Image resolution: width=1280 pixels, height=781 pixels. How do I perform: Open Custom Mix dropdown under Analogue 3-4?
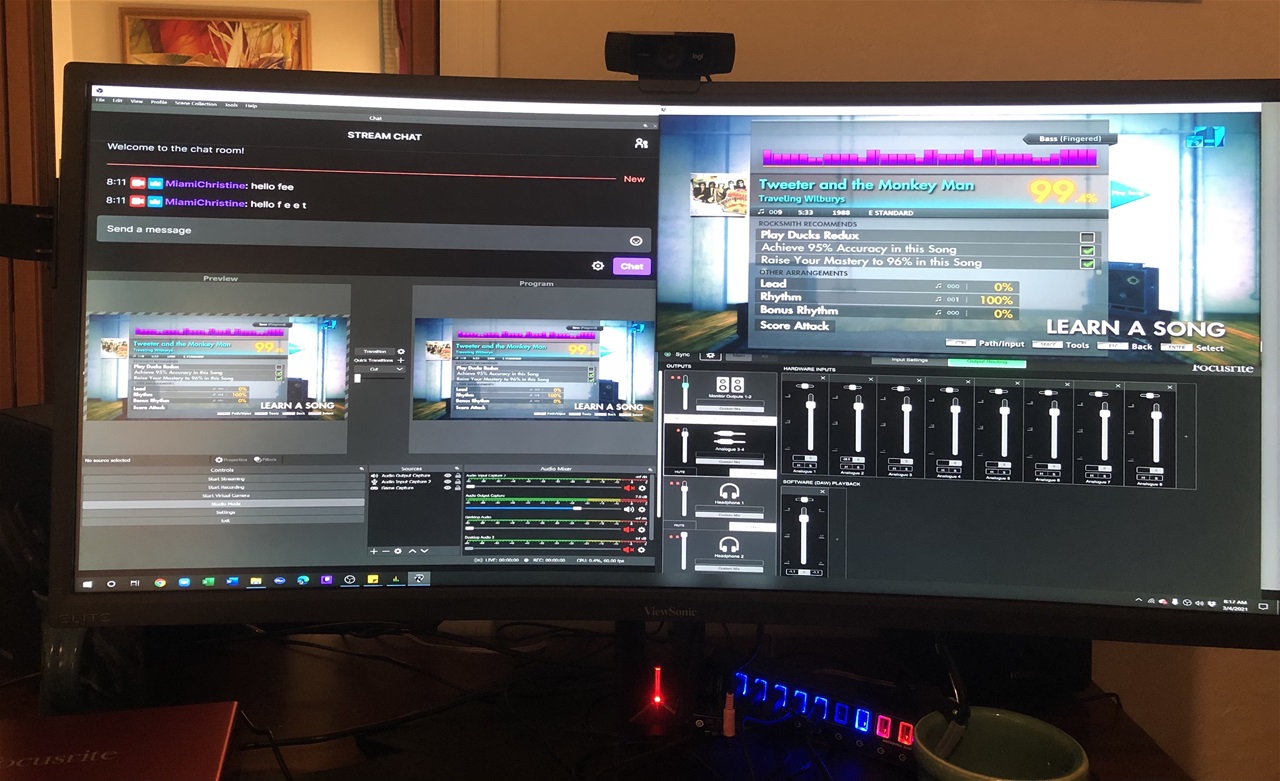pyautogui.click(x=730, y=461)
